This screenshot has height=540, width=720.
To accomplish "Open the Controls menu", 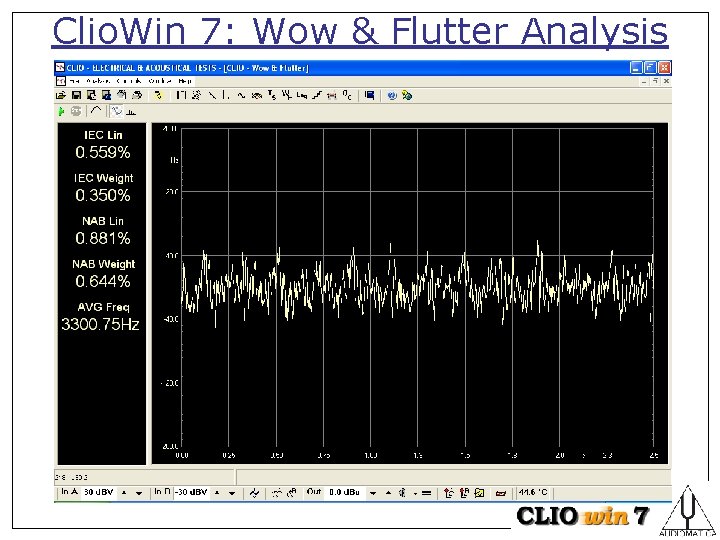I will pyautogui.click(x=129, y=81).
